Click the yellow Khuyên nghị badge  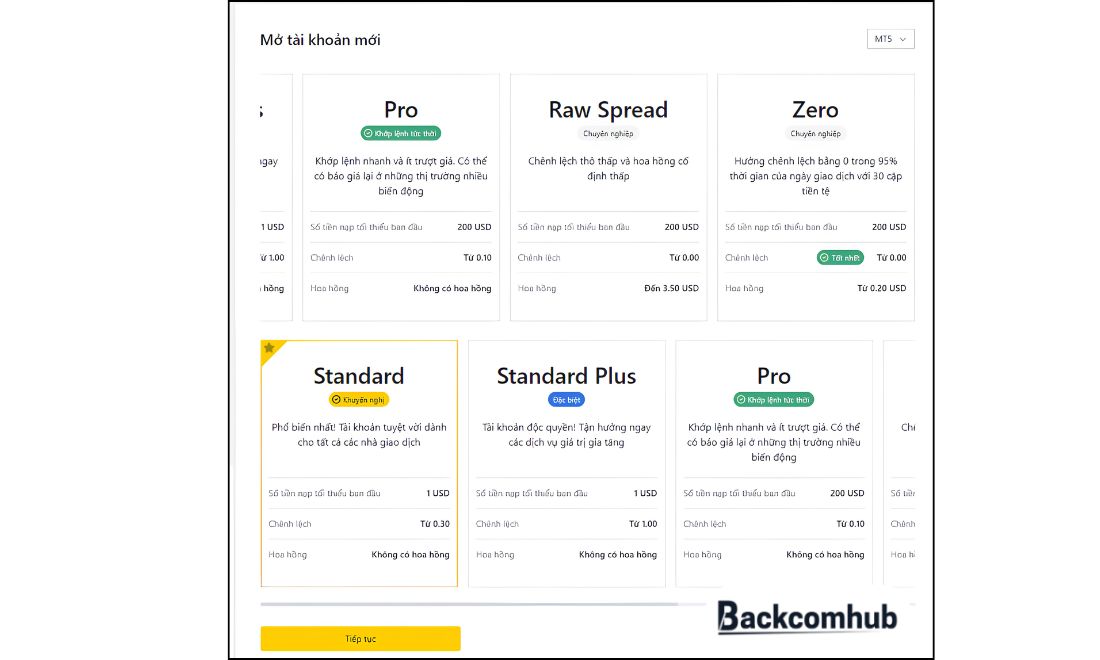[358, 400]
